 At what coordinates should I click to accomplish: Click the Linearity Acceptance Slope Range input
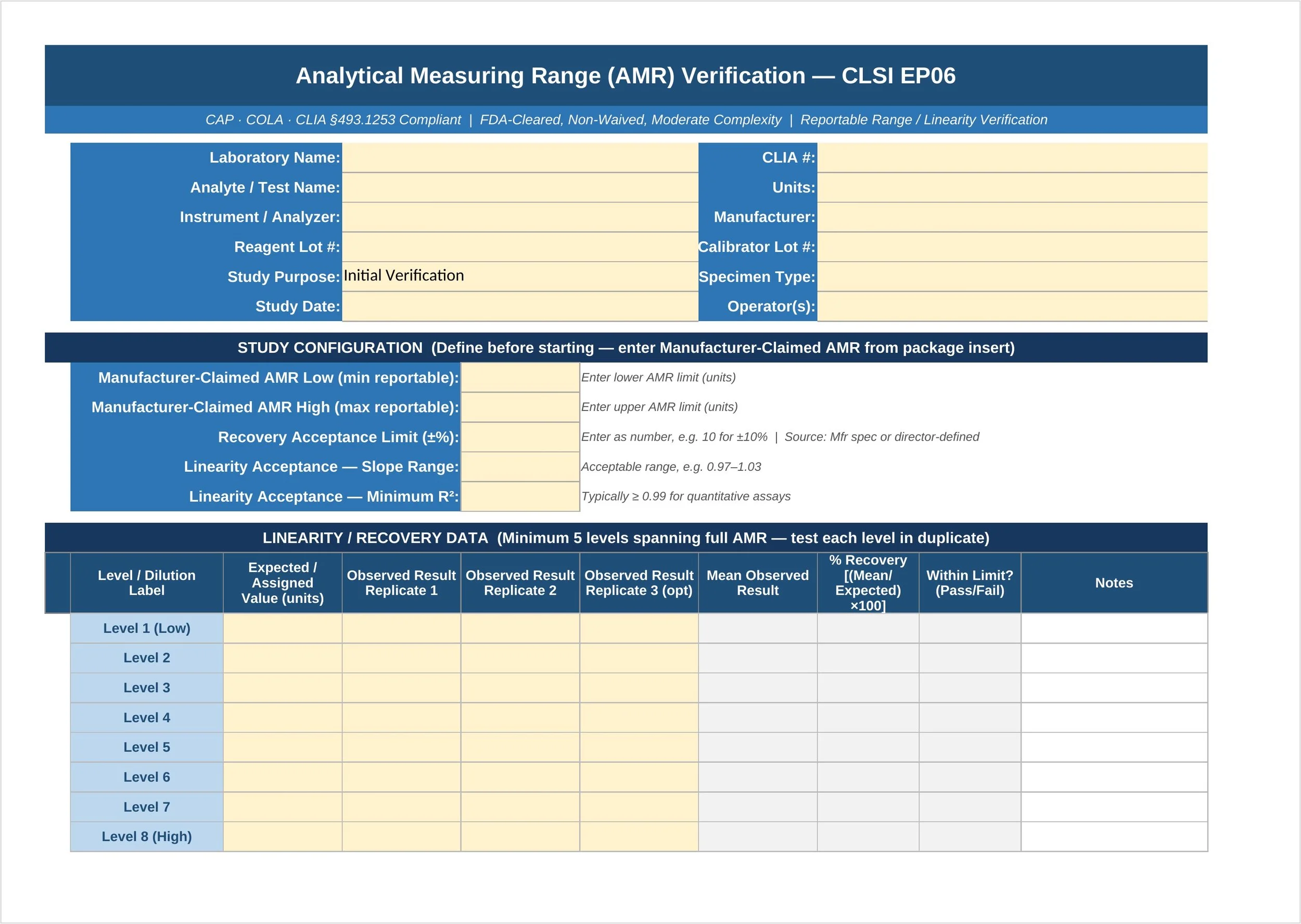[x=519, y=467]
